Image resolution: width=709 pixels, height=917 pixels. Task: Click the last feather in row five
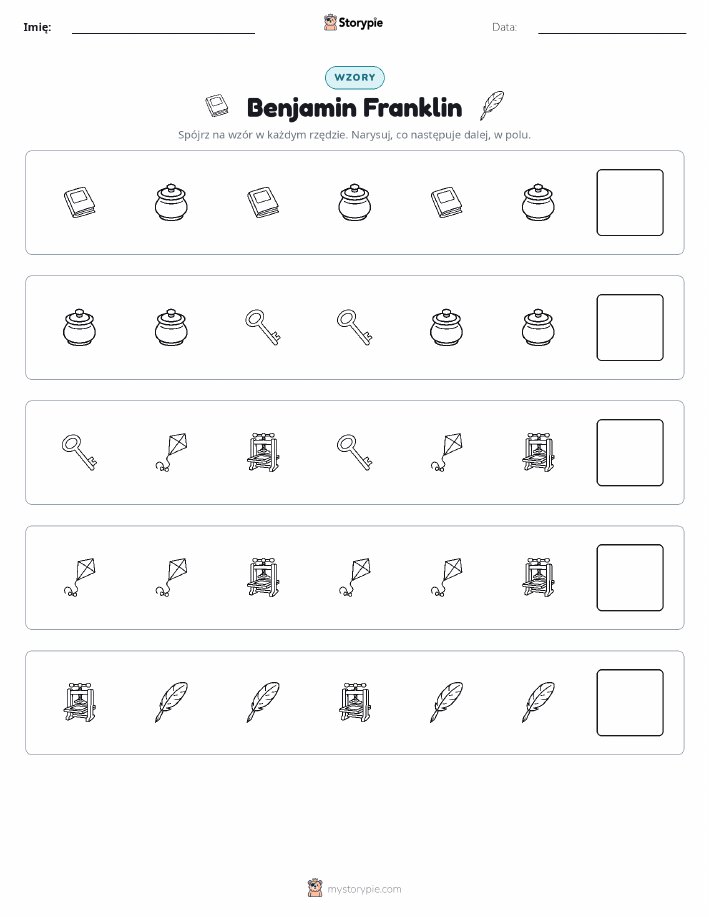click(x=538, y=702)
